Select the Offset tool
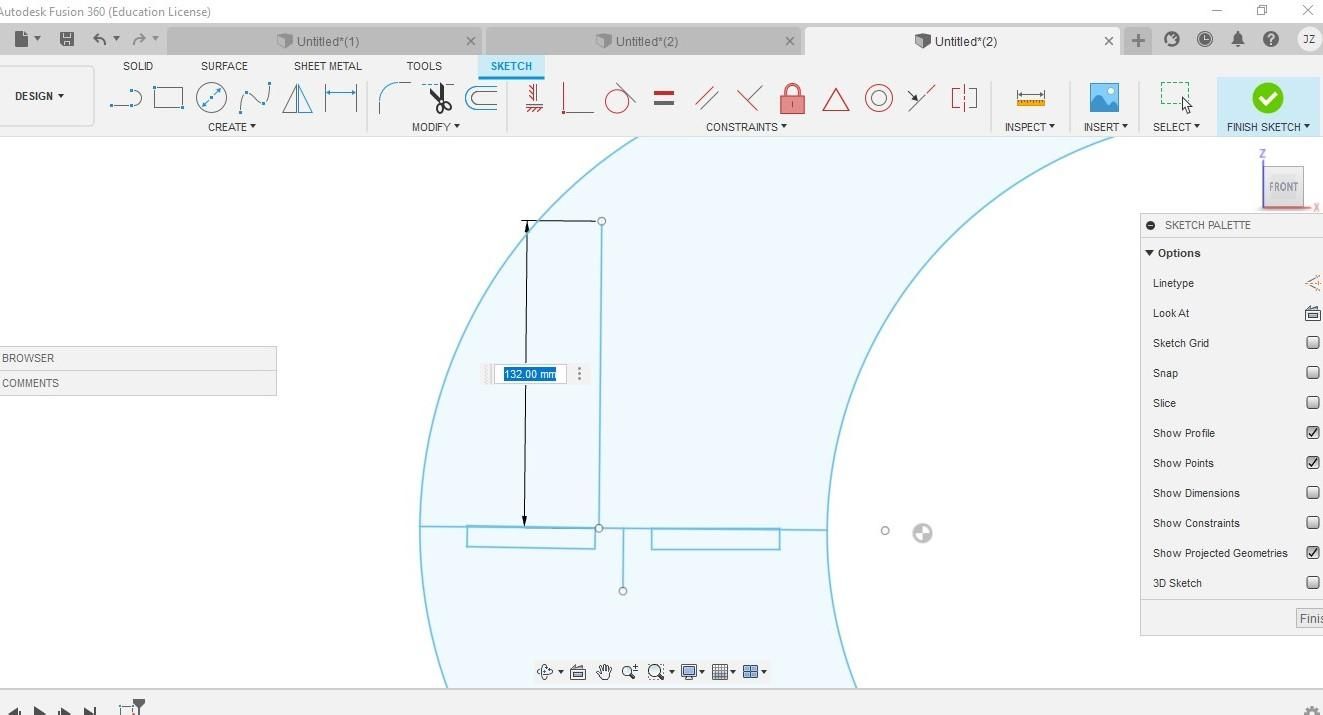This screenshot has height=715, width=1323. [481, 98]
